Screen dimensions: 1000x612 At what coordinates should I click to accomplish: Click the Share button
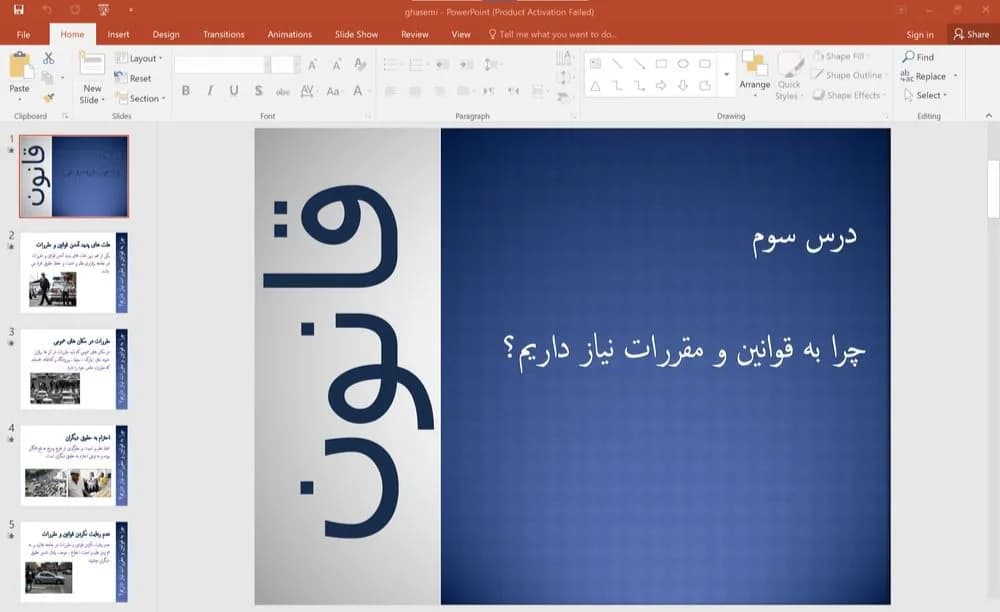point(971,34)
